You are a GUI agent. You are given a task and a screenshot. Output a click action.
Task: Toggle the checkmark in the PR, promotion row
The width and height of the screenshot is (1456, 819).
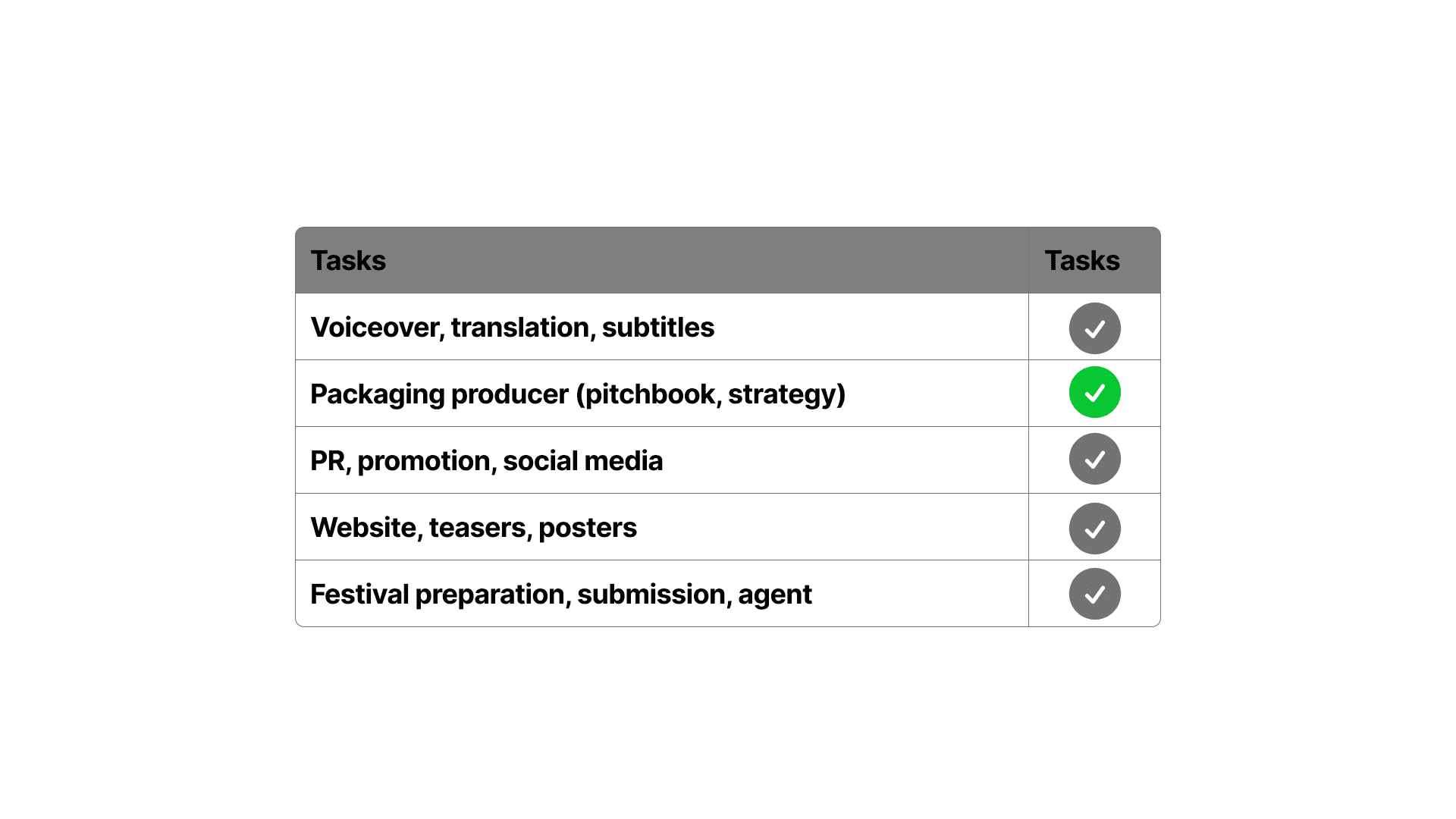pos(1094,459)
